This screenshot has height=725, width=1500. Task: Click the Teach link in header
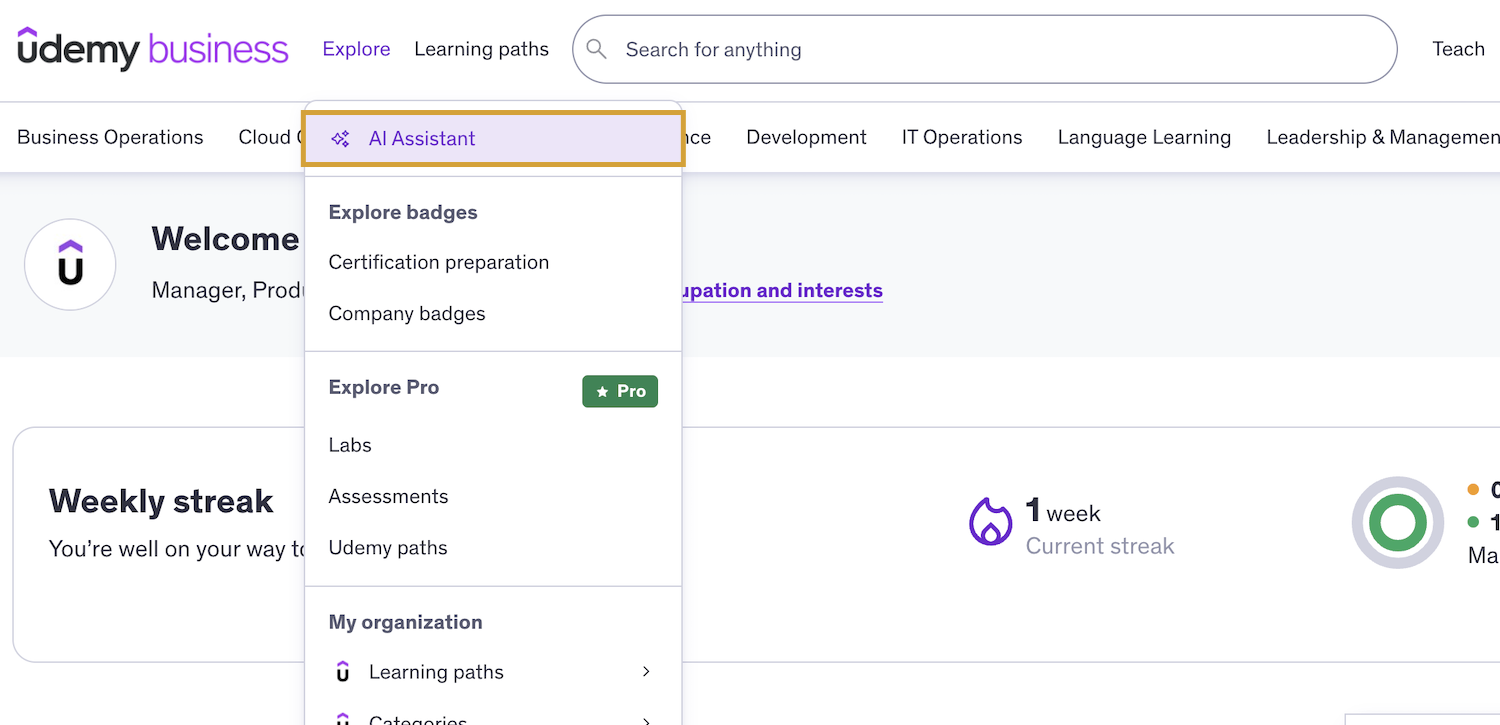coord(1458,49)
